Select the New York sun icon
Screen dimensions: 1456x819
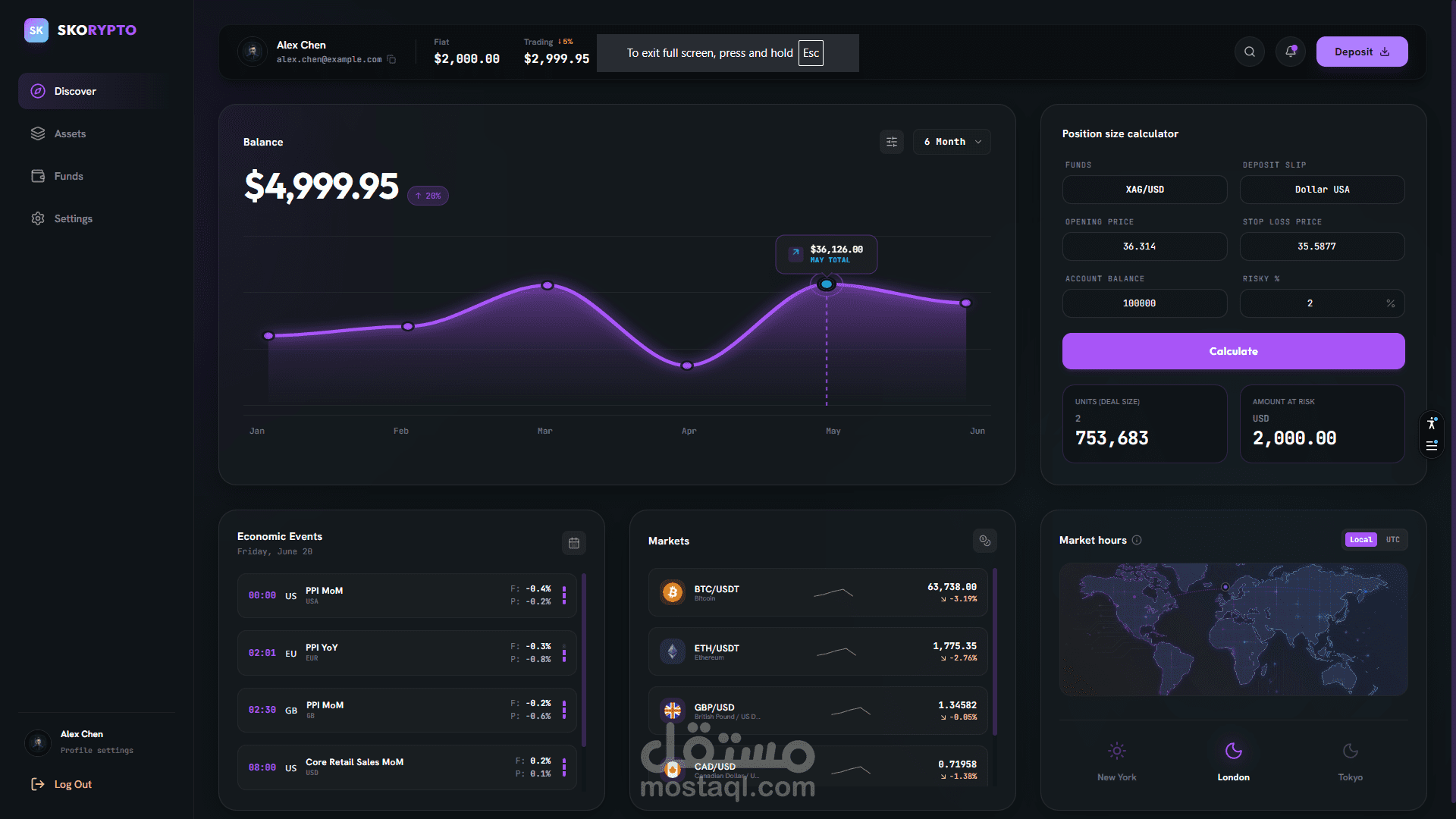tap(1117, 751)
